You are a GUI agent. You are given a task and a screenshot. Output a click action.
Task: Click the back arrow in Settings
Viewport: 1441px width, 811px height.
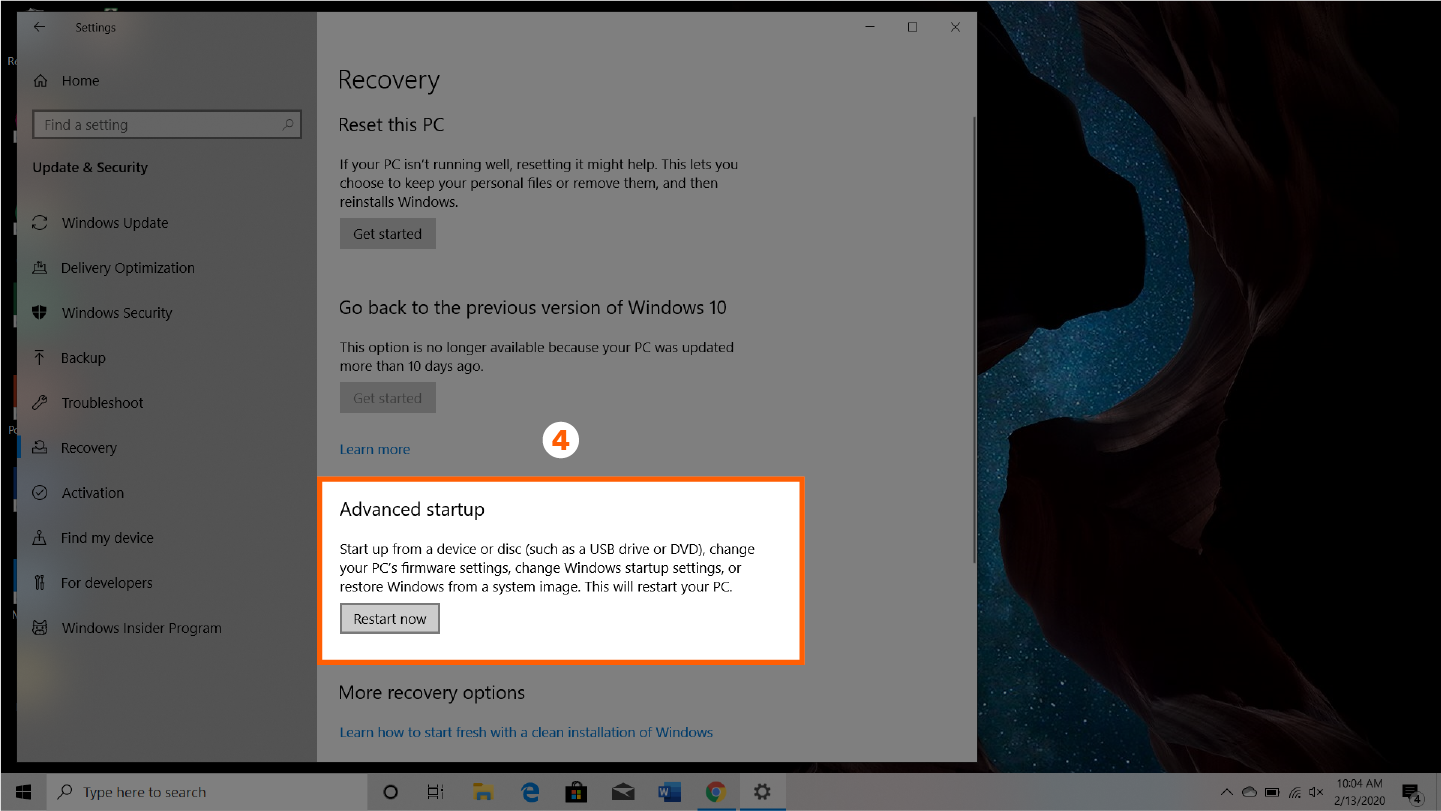[39, 27]
